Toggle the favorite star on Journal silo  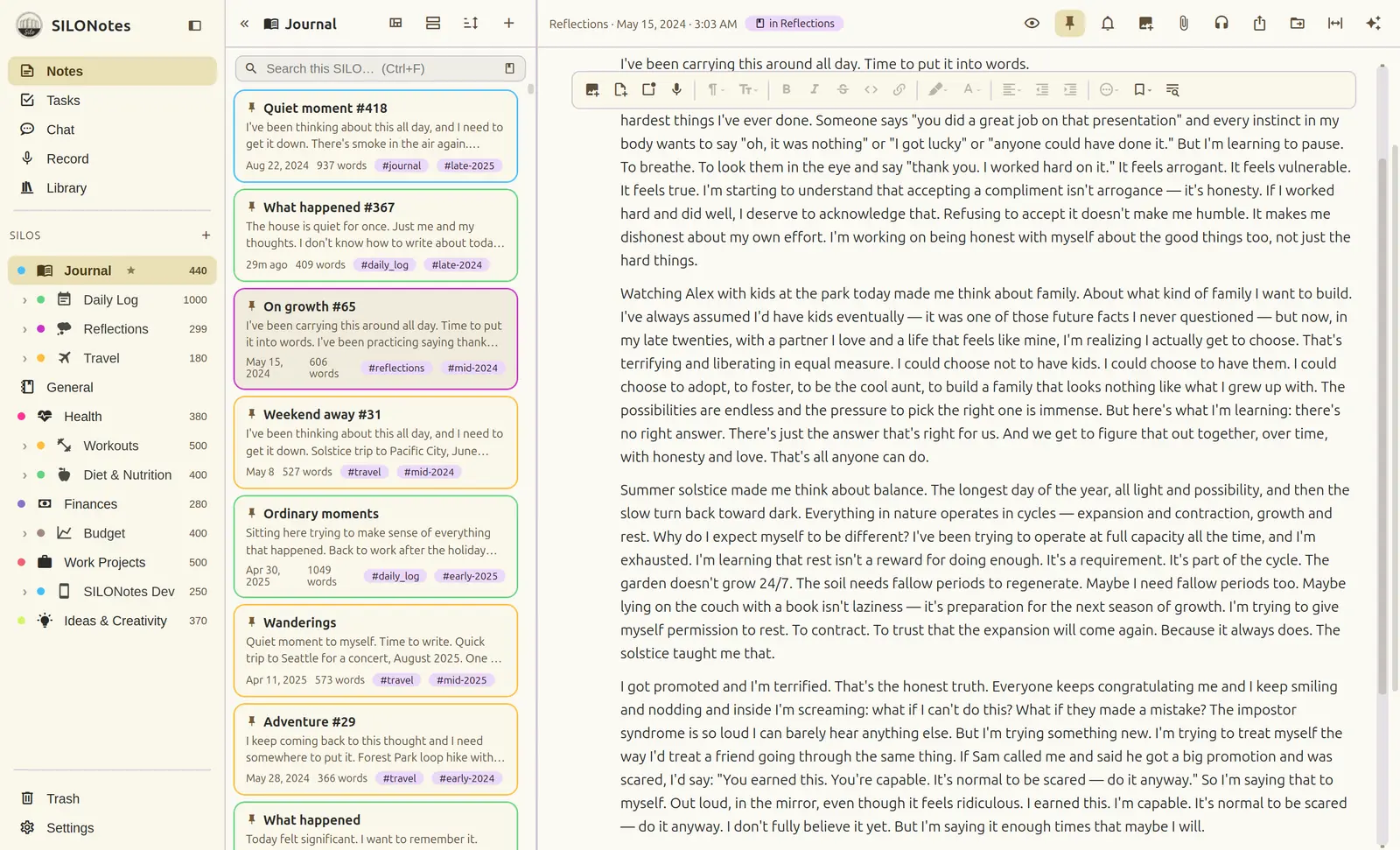(130, 270)
